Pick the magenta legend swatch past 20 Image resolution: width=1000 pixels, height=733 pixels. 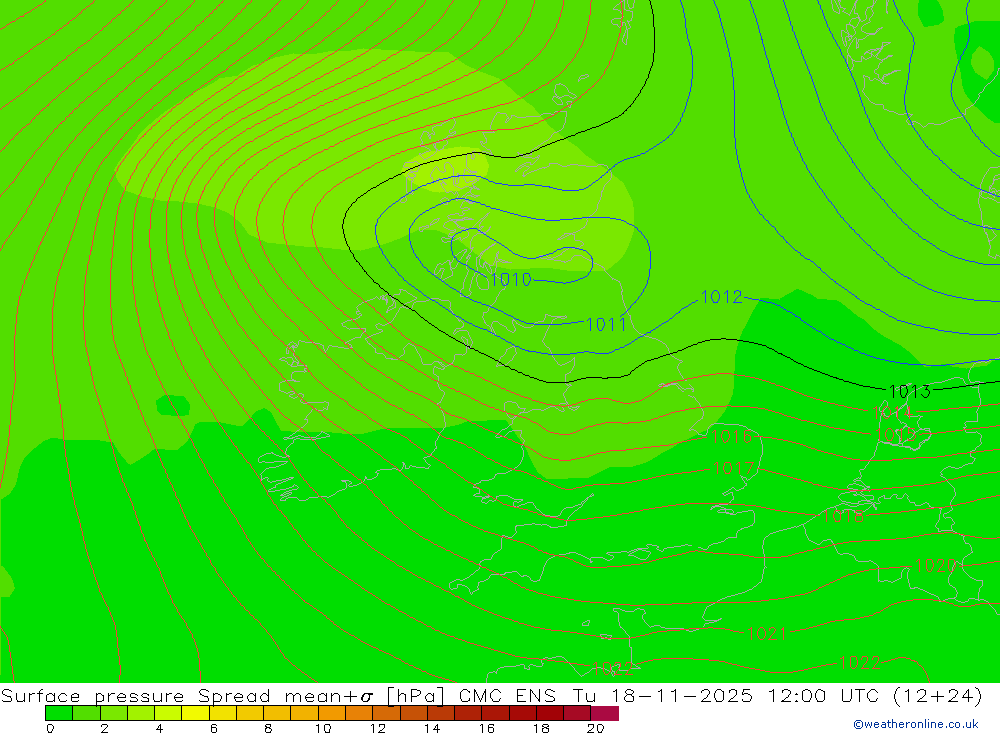[605, 713]
